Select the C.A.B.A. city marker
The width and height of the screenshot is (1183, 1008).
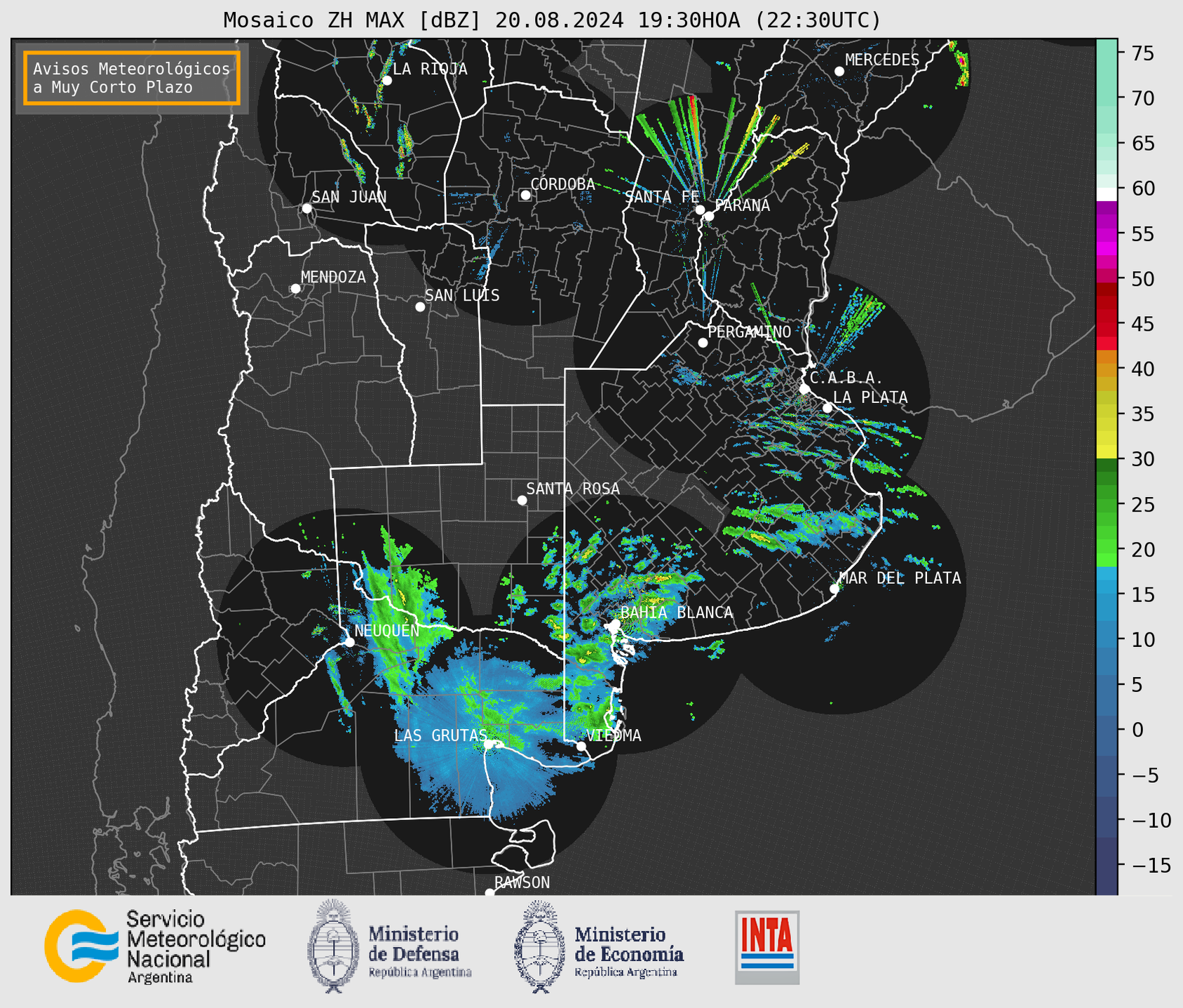point(805,389)
